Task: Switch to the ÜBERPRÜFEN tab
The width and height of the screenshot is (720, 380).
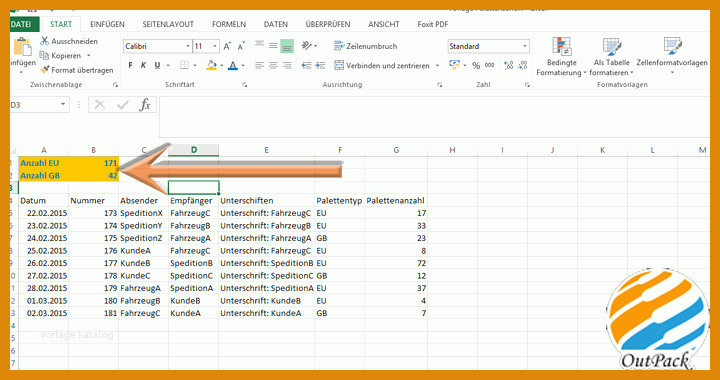Action: coord(328,24)
